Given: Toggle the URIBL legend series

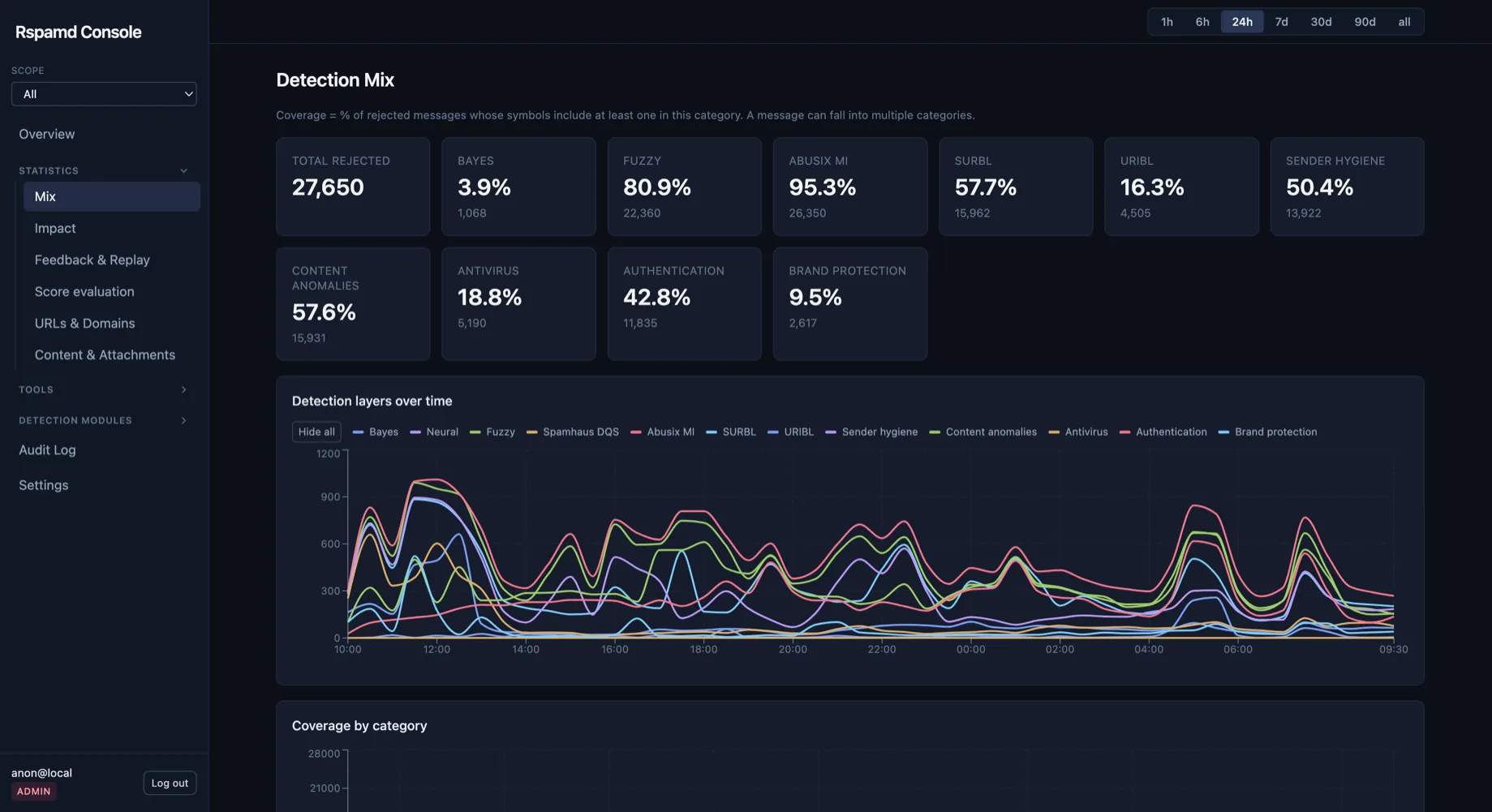Looking at the screenshot, I should click(x=791, y=432).
